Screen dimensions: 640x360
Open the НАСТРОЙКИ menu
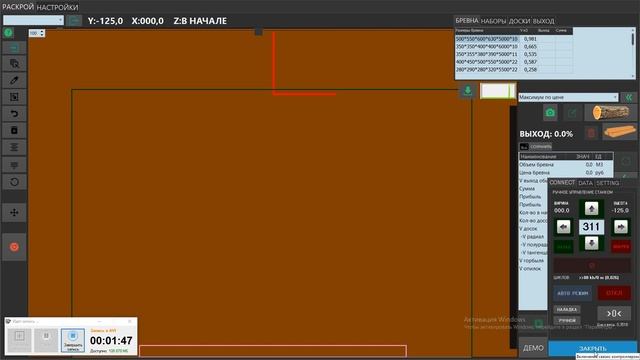pyautogui.click(x=58, y=7)
